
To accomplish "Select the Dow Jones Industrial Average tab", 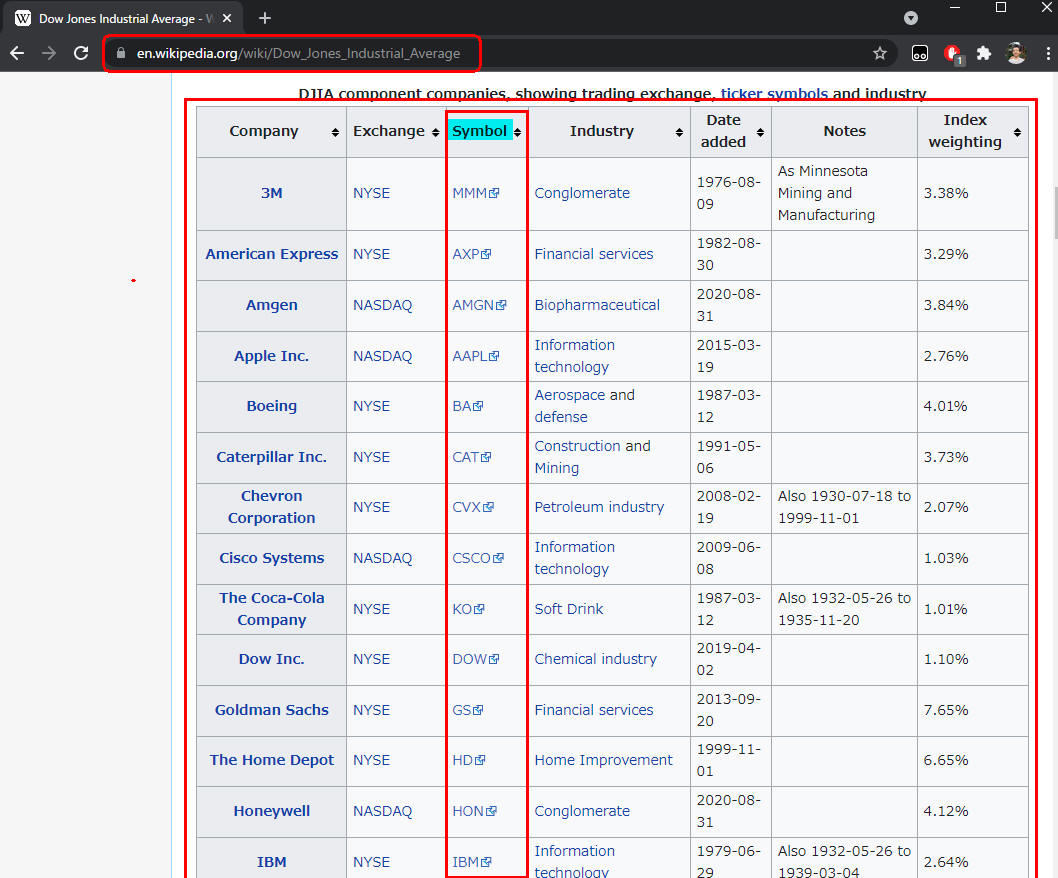I will tap(123, 18).
